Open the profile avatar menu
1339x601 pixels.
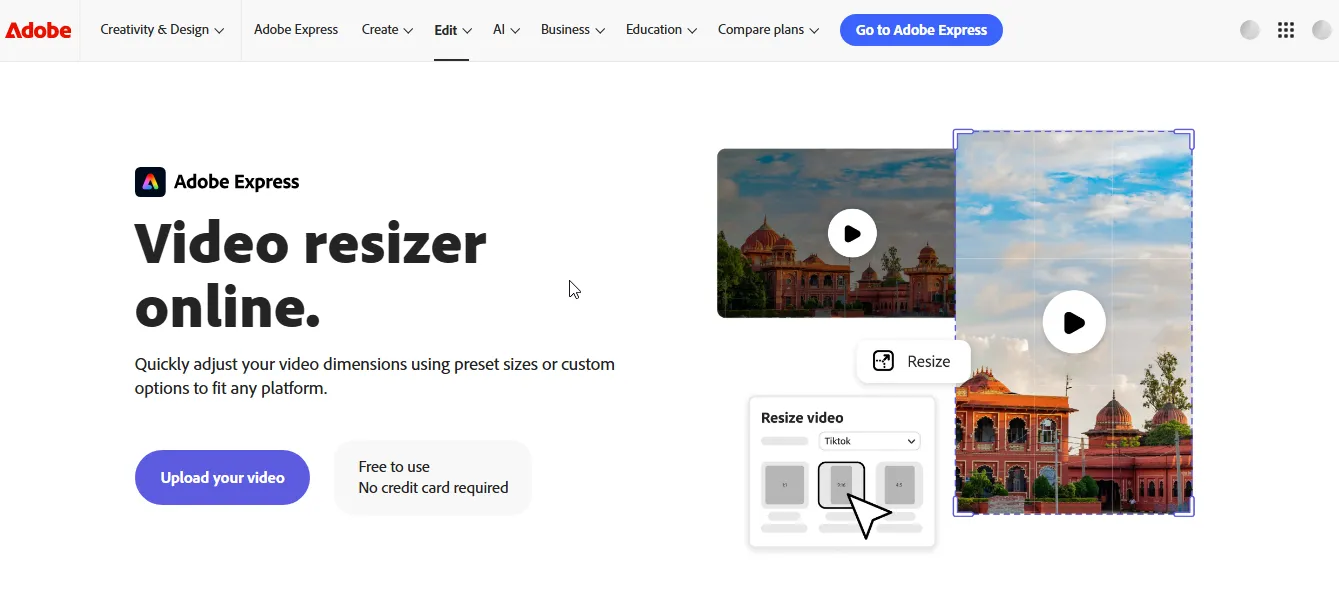pyautogui.click(x=1322, y=30)
